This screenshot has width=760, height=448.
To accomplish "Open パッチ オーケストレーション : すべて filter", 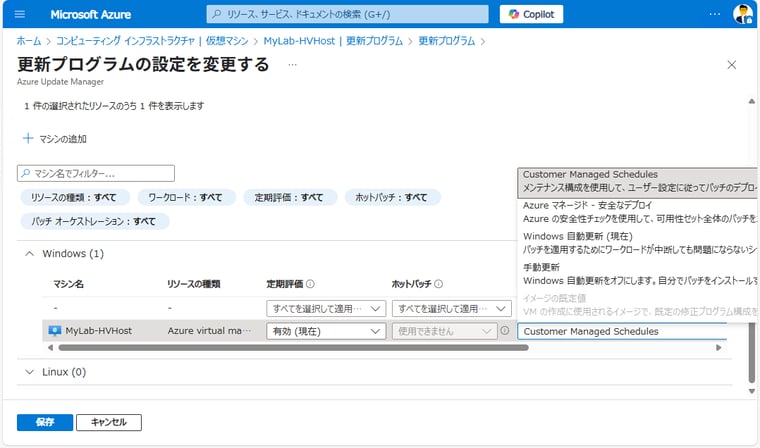I will [x=95, y=221].
